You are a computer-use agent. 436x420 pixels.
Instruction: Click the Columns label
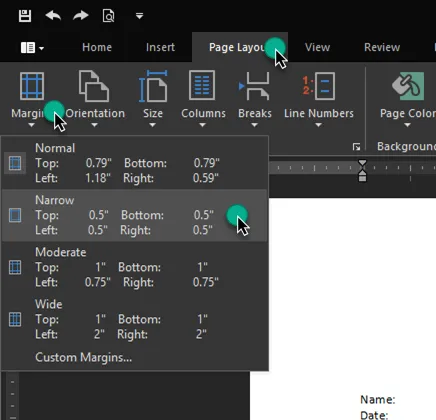pos(203,114)
